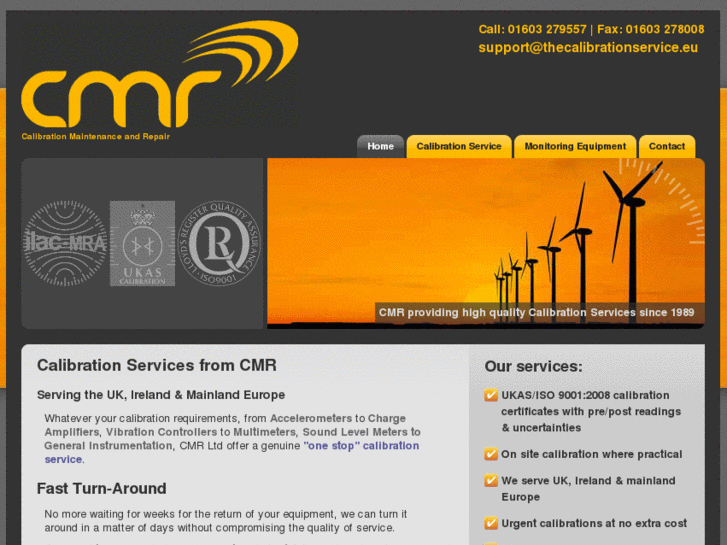
Task: Go to the Contact tab
Action: (x=667, y=147)
